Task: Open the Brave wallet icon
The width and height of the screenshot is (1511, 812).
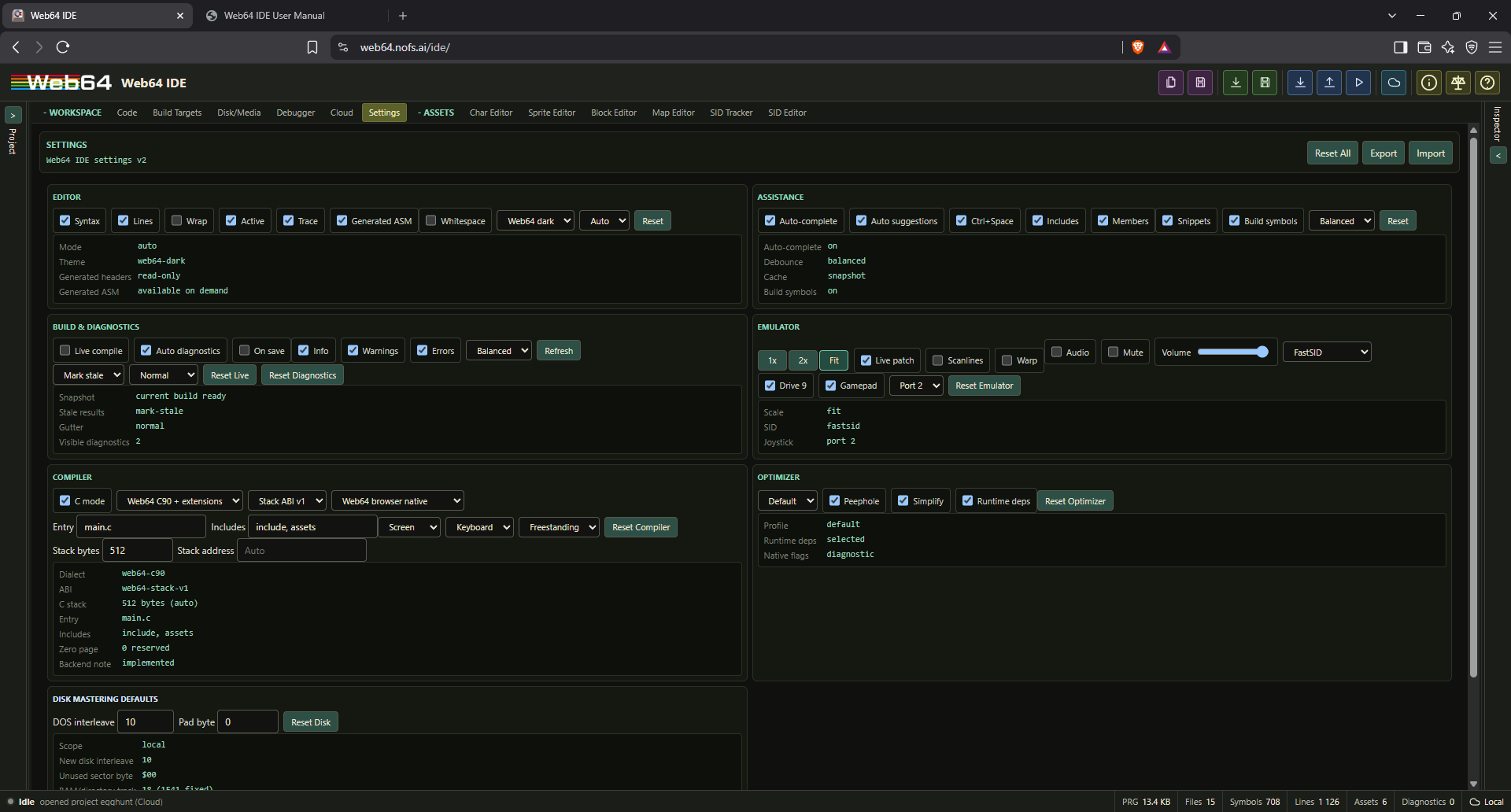Action: (1424, 47)
